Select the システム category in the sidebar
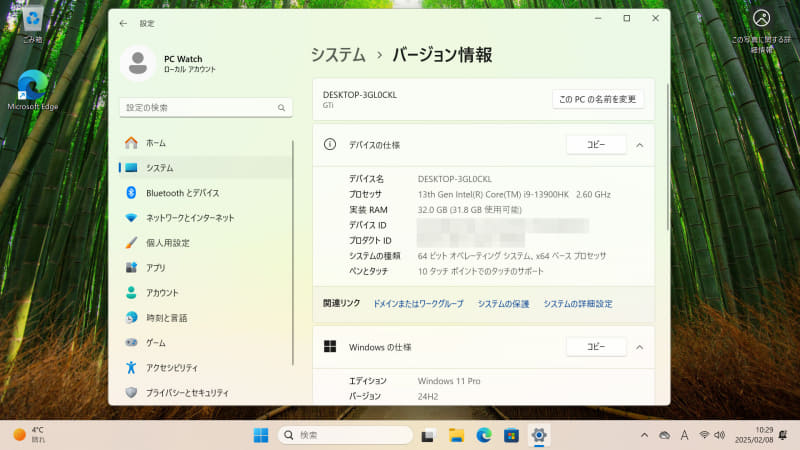The height and width of the screenshot is (450, 800). 205,168
